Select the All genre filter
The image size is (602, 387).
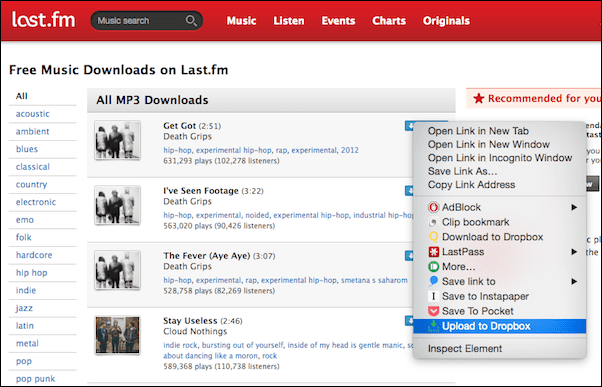point(22,96)
